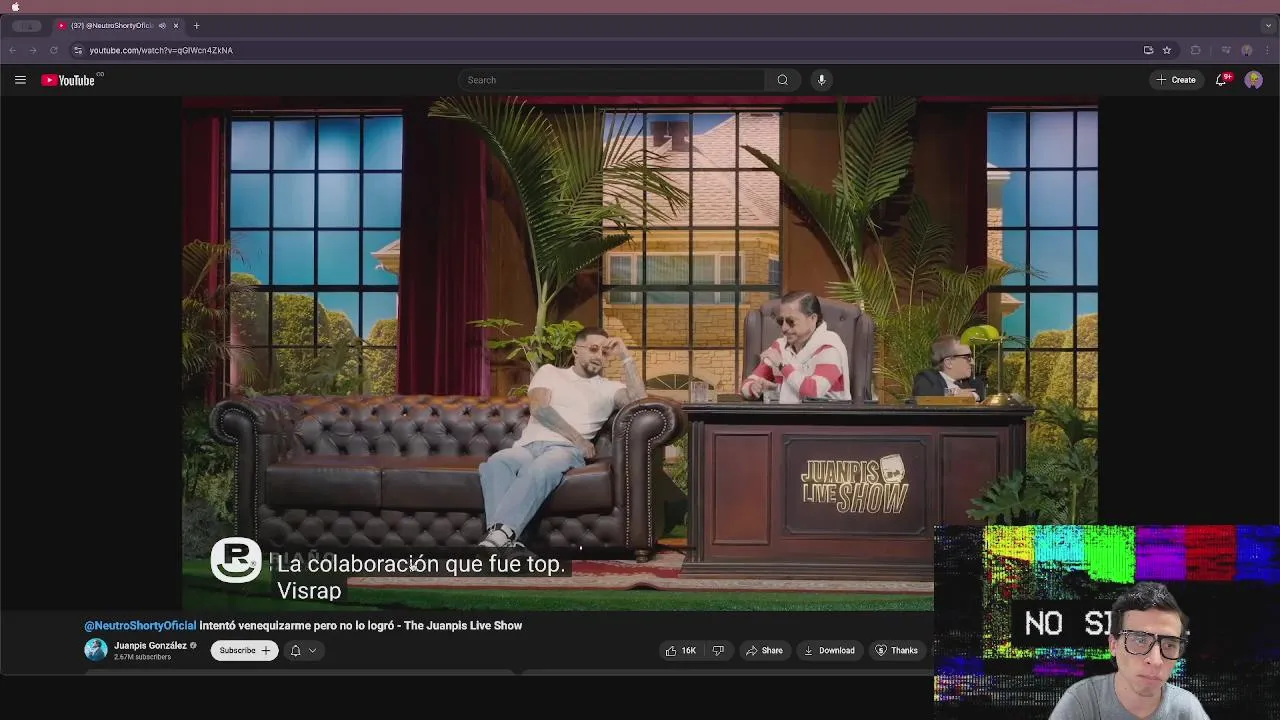Select the NeutroShortyOficial browser tab
This screenshot has height=720, width=1280.
point(118,25)
